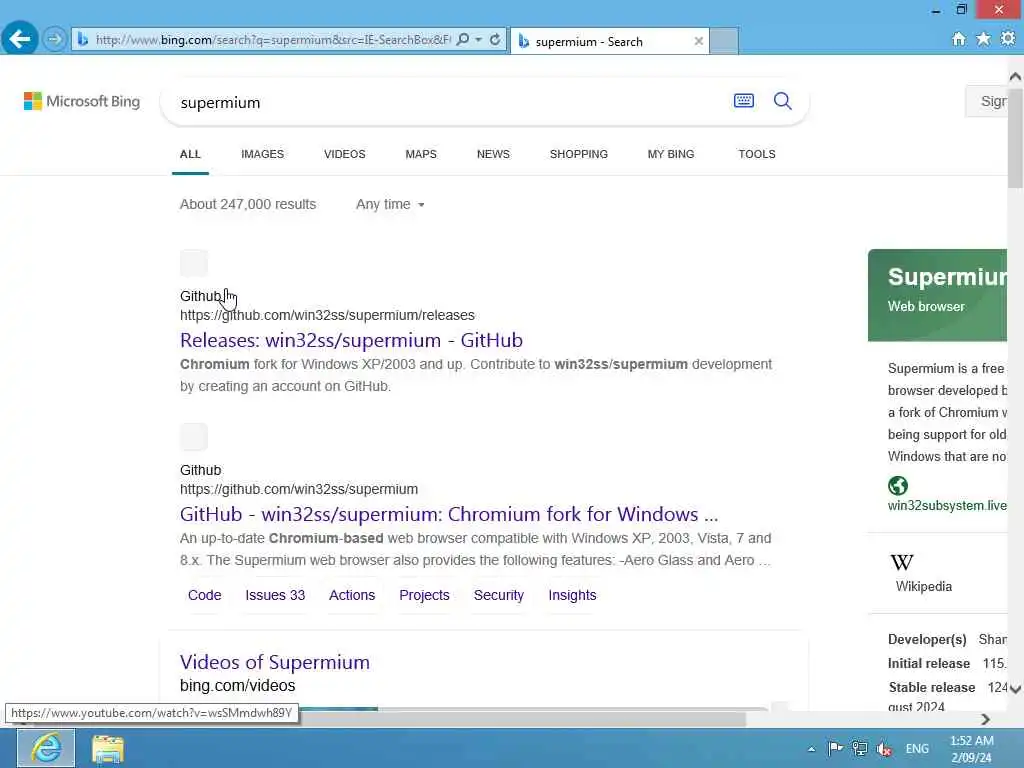Open the Actions sitelink

click(352, 595)
